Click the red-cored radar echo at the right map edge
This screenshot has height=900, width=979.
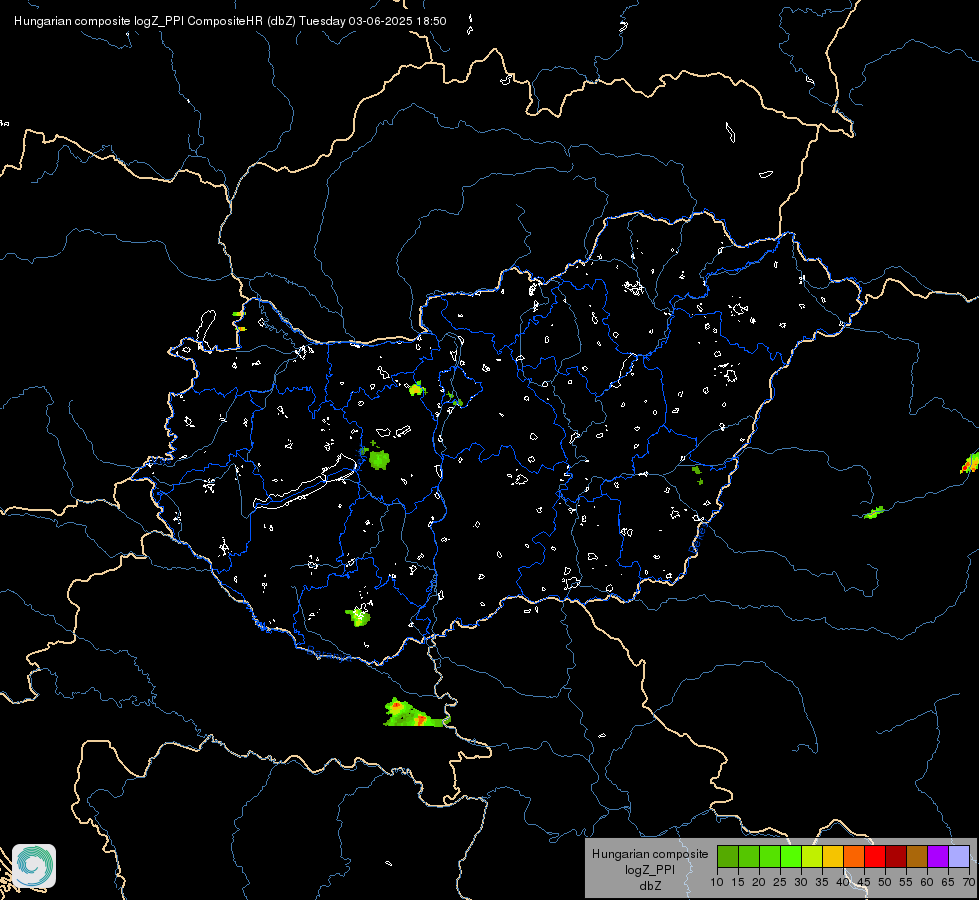[970, 463]
